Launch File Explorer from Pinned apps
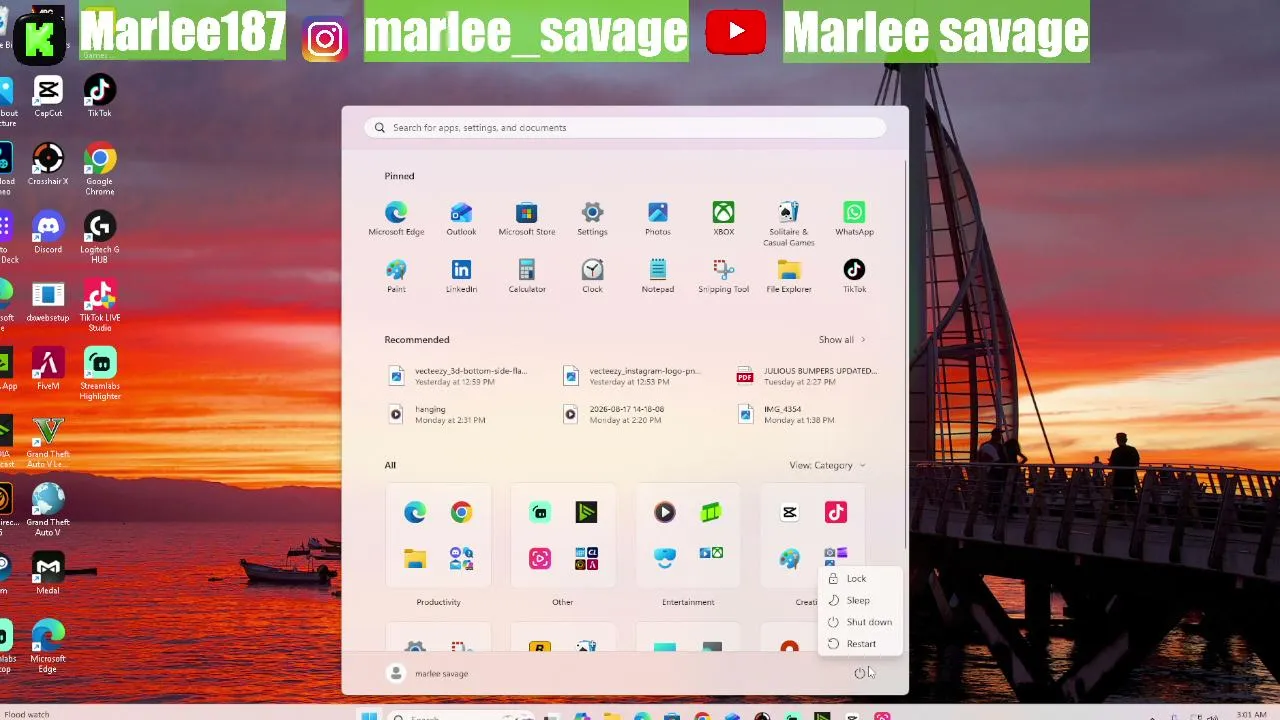The width and height of the screenshot is (1280, 720). pos(788,276)
